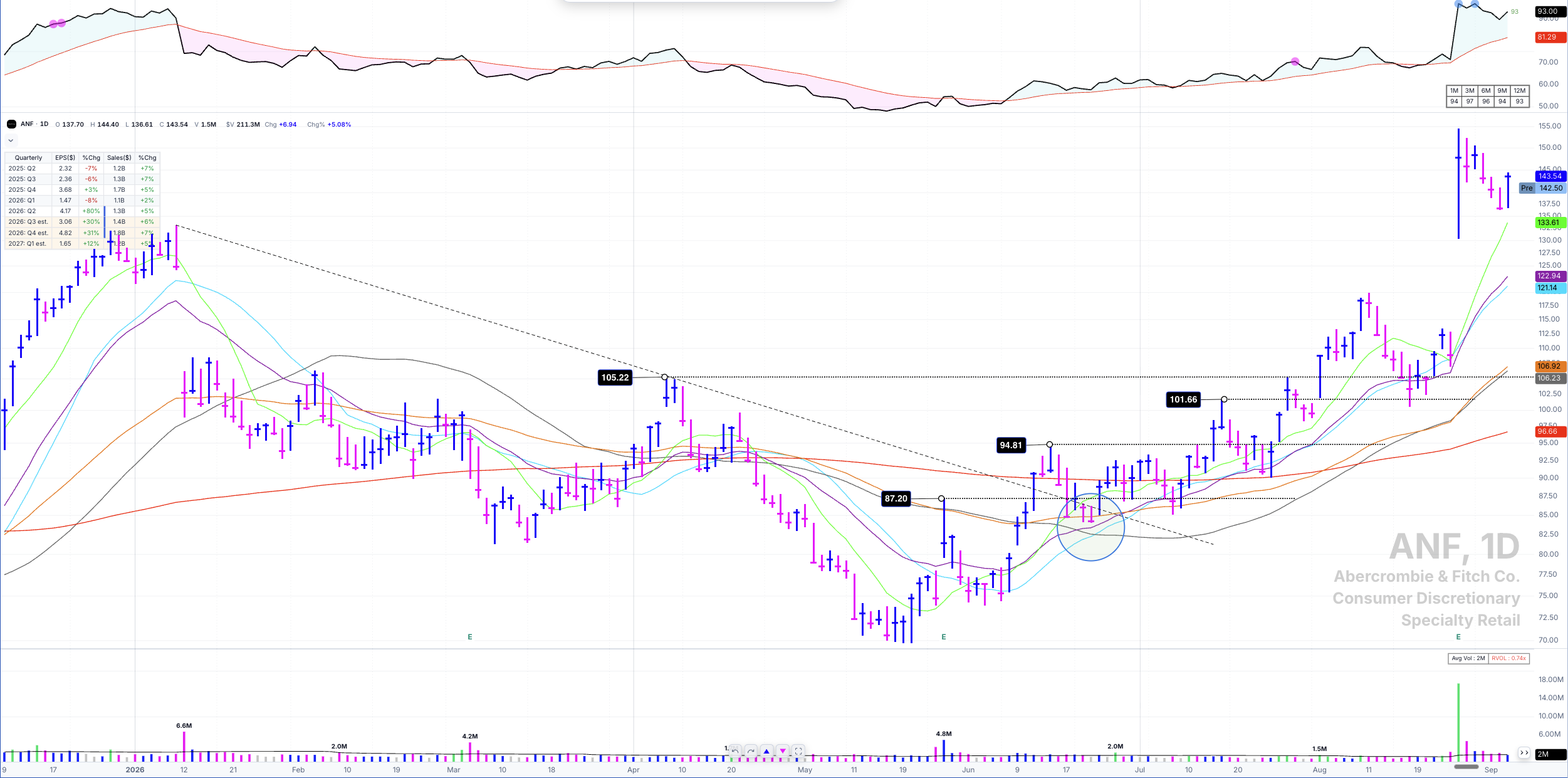The width and height of the screenshot is (1568, 778).
Task: Click the 'E' earnings marker near March
Action: pos(470,637)
